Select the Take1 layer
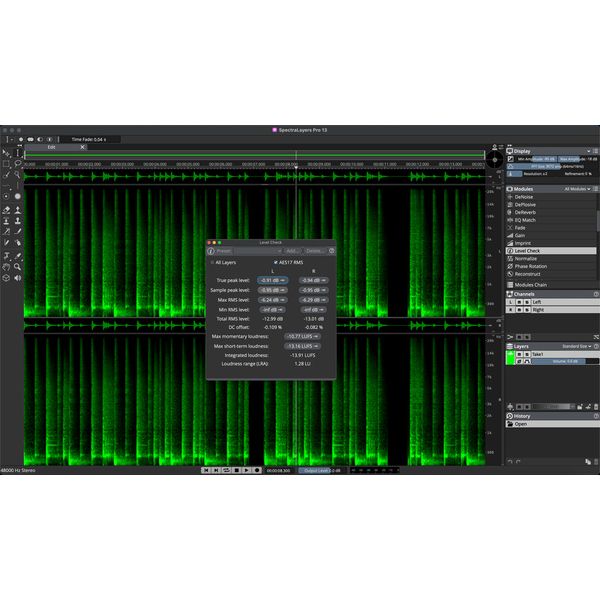Viewport: 600px width, 600px height. click(x=564, y=354)
